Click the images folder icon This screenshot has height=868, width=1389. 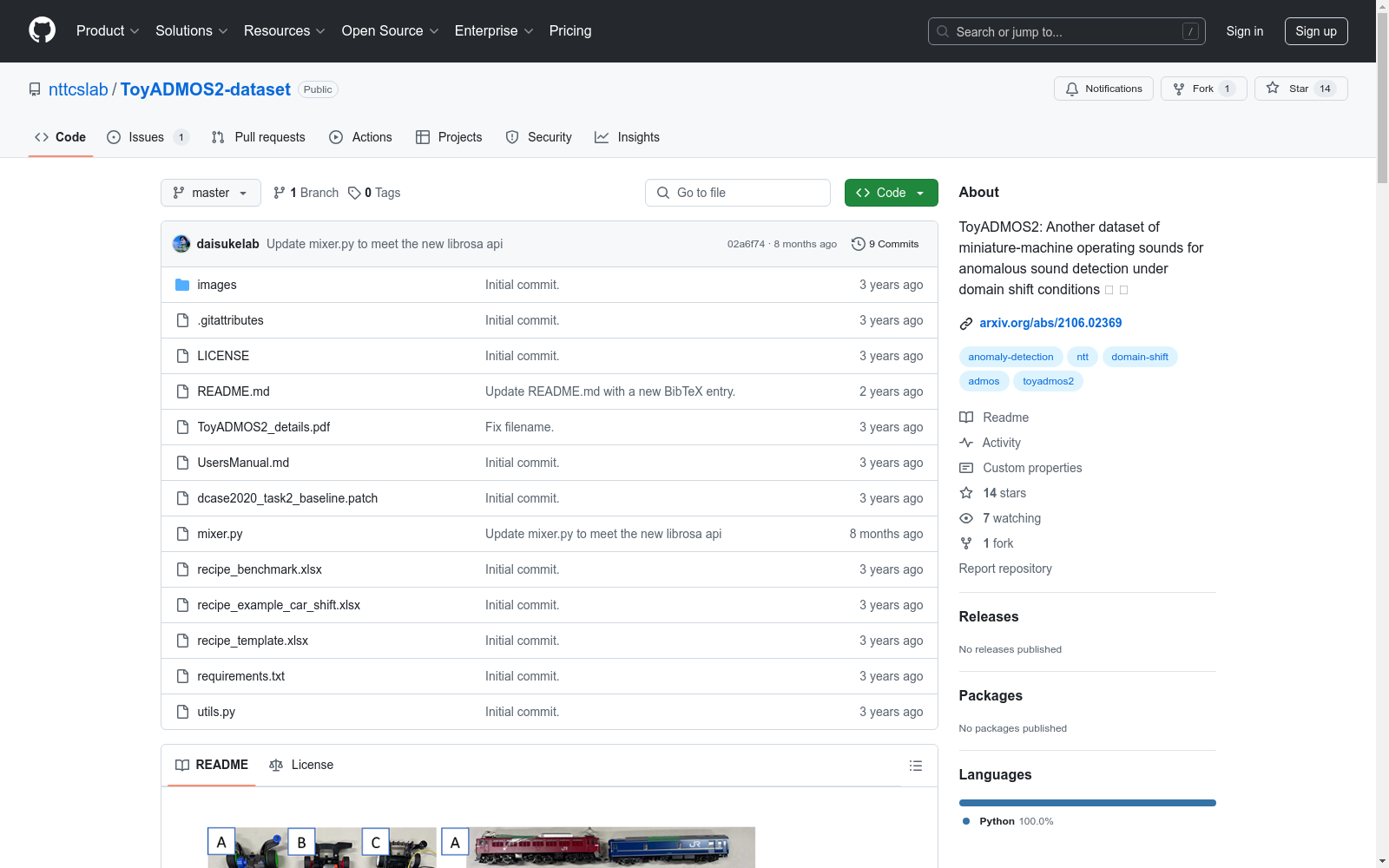182,285
